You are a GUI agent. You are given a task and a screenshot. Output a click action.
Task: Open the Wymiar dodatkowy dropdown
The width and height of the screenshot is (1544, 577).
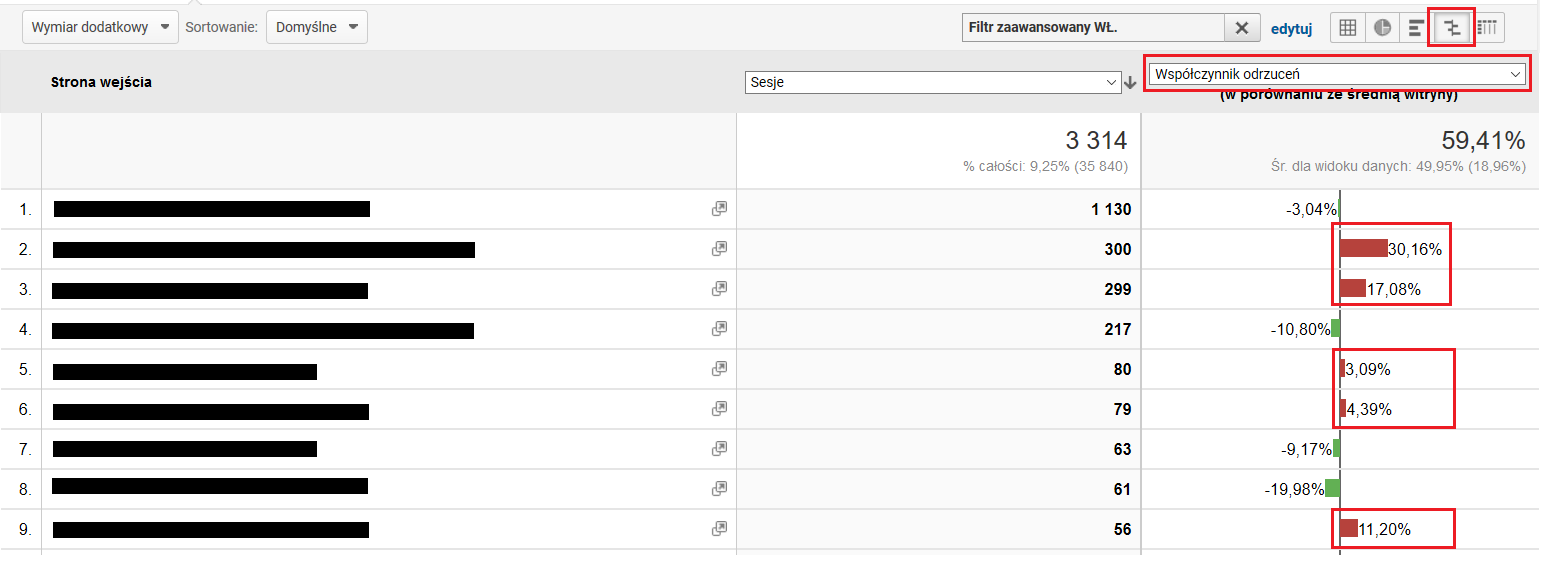[99, 27]
